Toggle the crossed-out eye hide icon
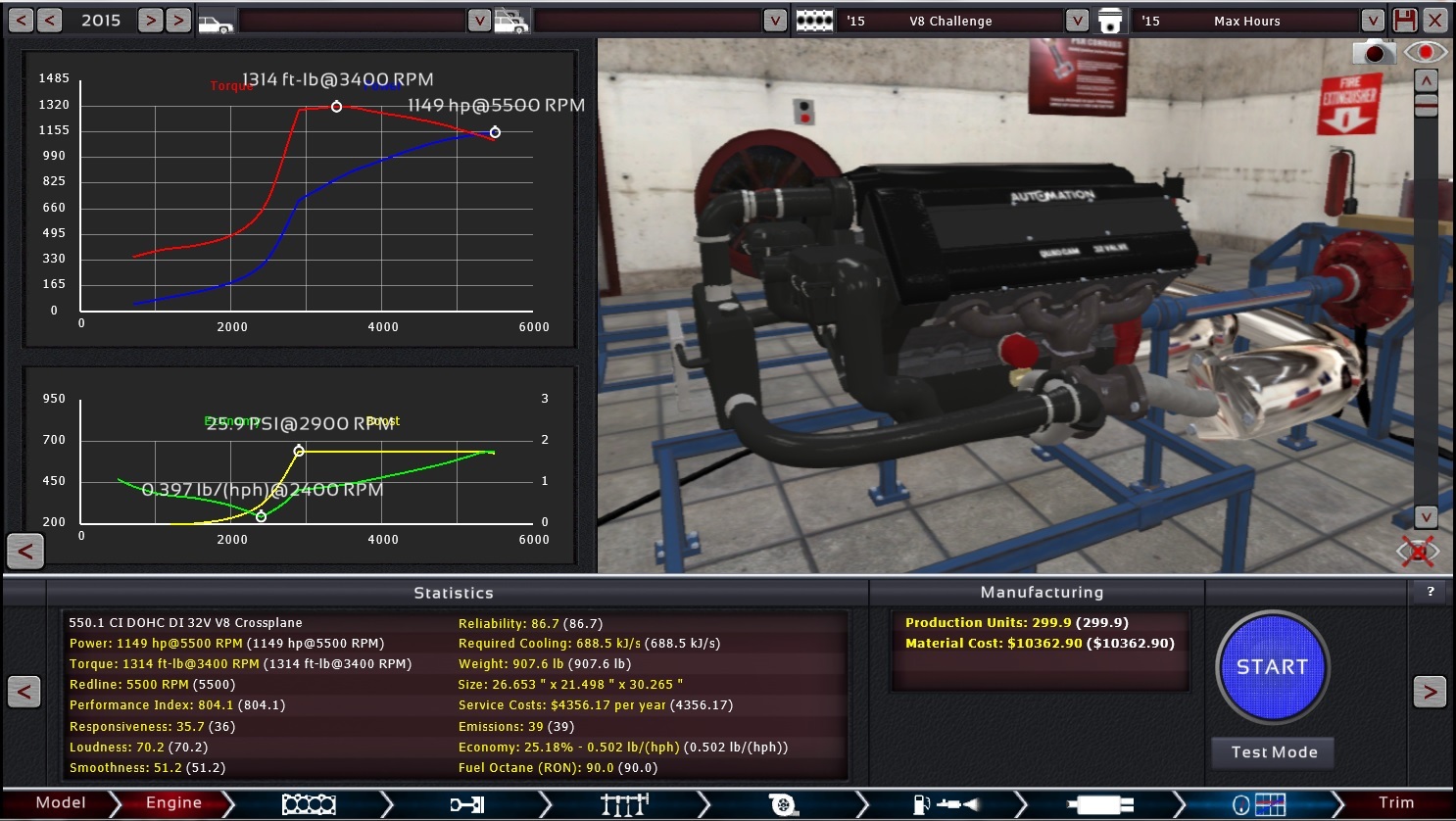This screenshot has height=821, width=1456. (1418, 551)
